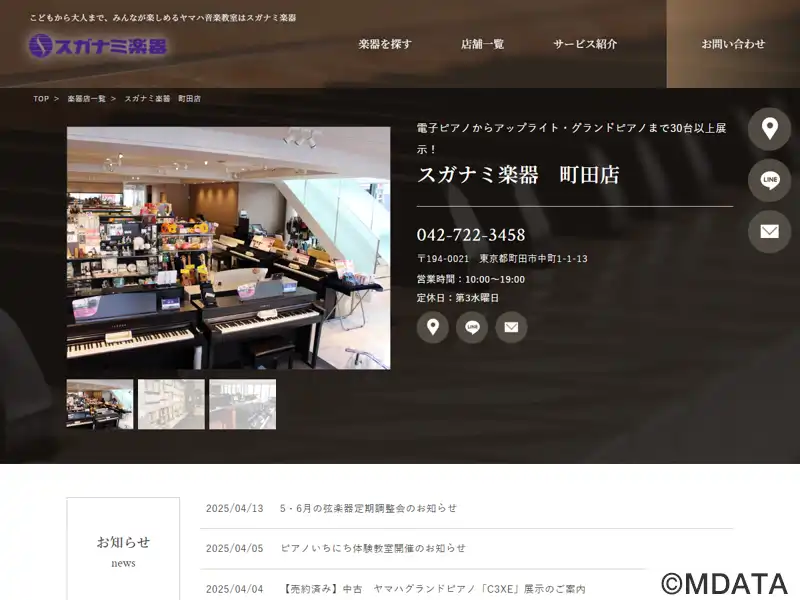
Task: Select second faded store thumbnail
Action: point(171,404)
